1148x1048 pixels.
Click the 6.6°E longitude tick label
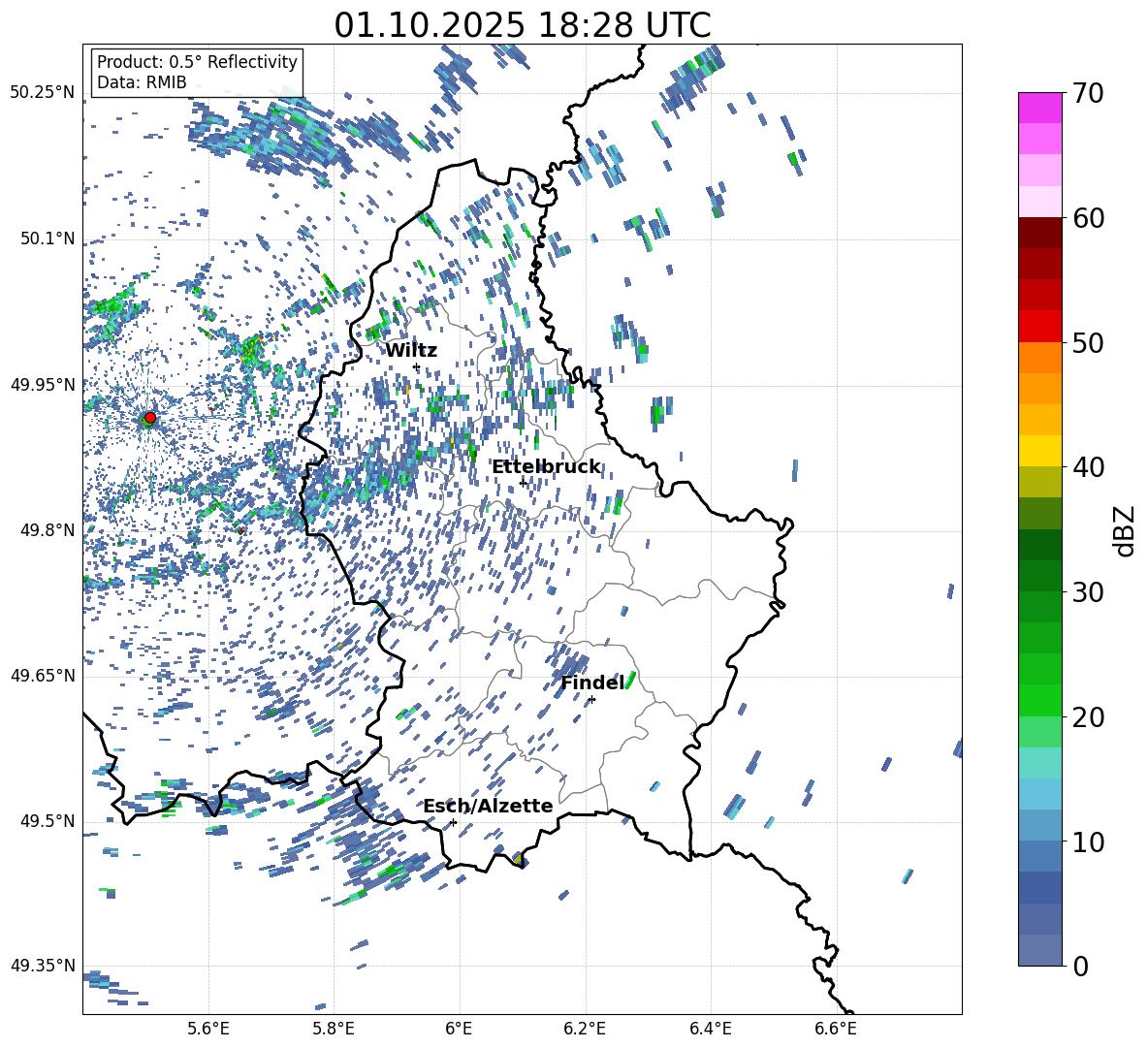[836, 1028]
